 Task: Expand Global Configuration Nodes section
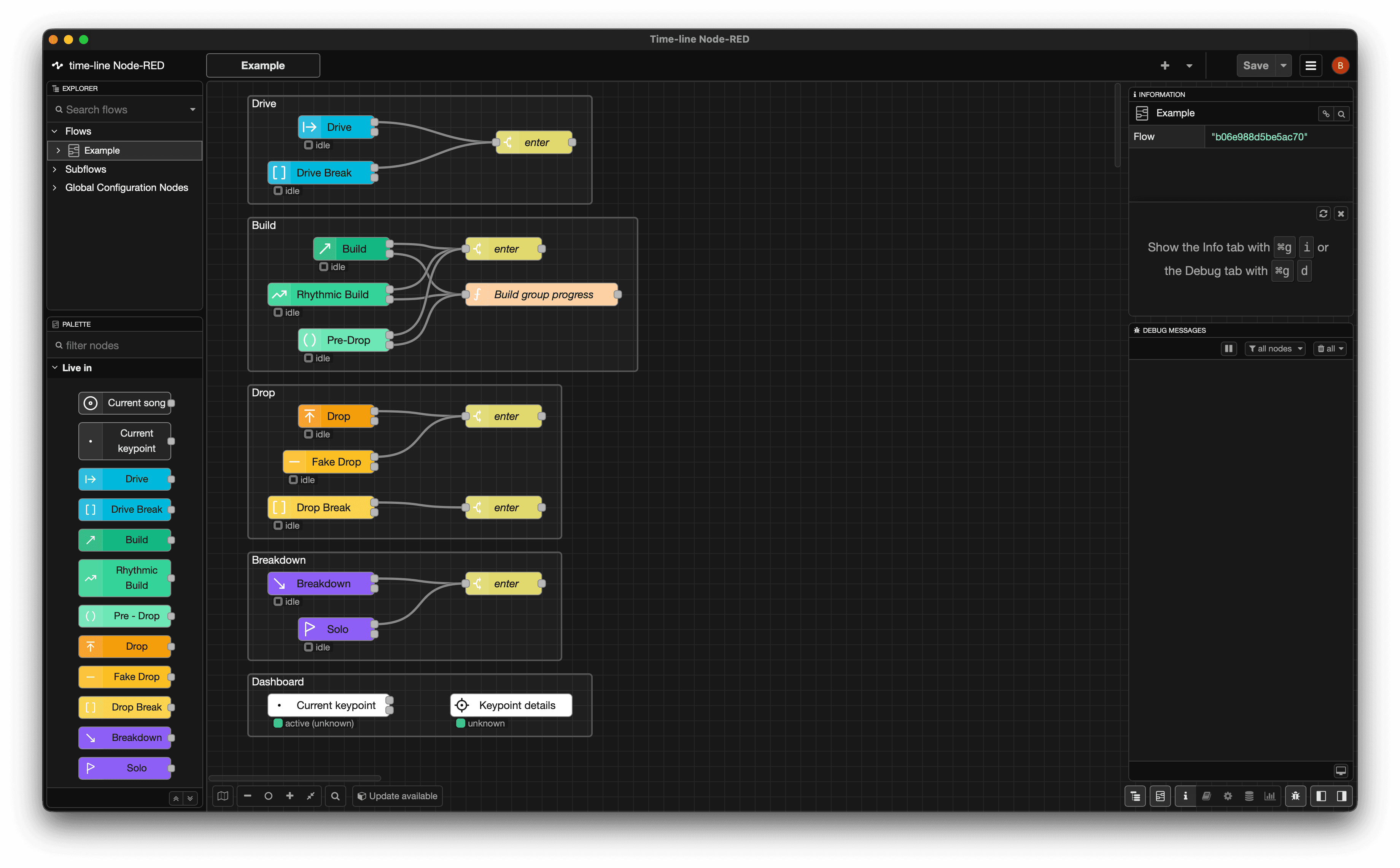pyautogui.click(x=54, y=188)
